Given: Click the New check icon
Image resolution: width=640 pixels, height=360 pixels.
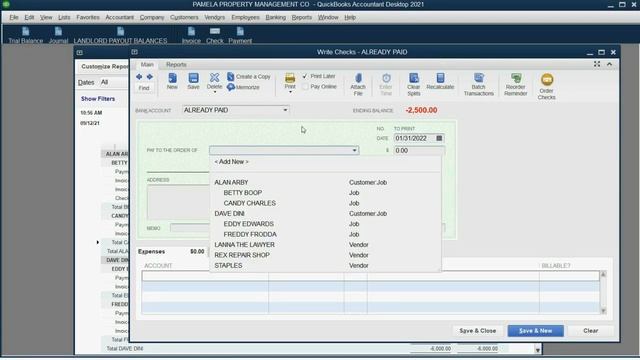Looking at the screenshot, I should [172, 81].
